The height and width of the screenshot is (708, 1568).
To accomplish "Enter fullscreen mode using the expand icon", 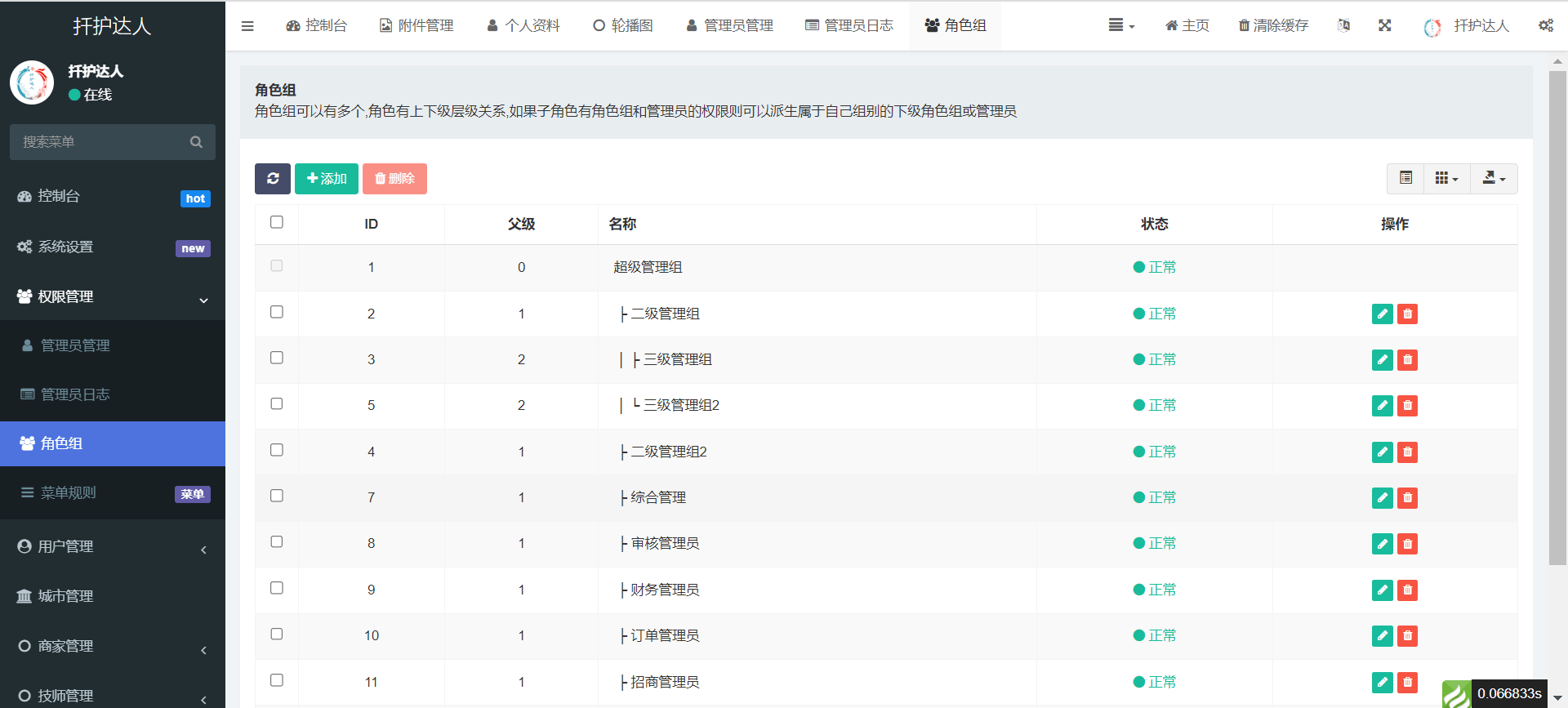I will coord(1384,26).
